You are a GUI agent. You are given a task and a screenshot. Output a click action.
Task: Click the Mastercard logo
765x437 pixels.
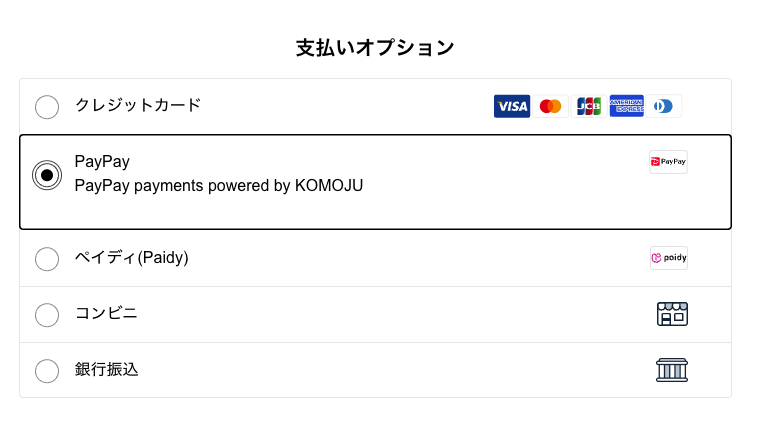[550, 106]
